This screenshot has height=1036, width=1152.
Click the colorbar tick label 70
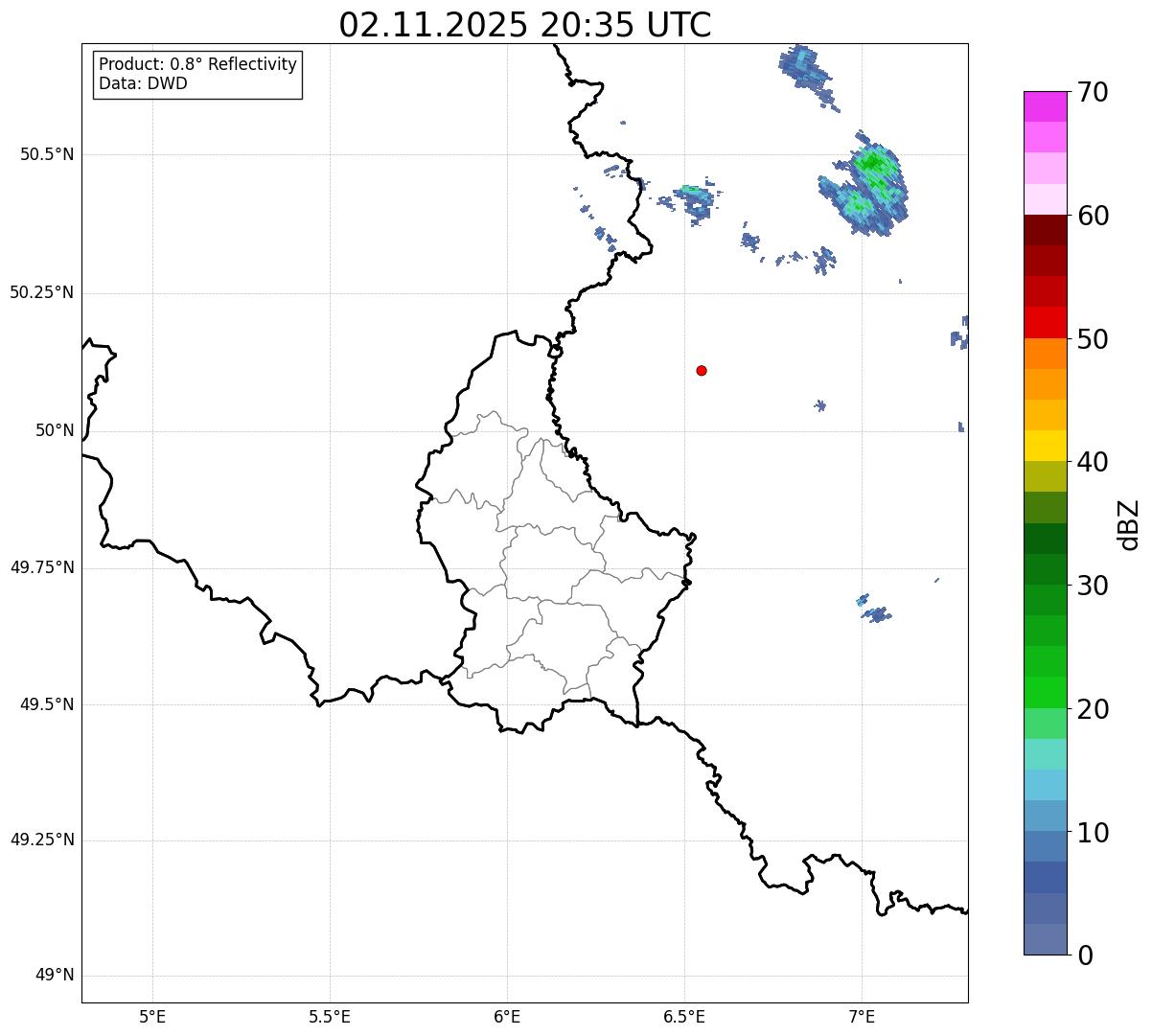tap(1093, 93)
